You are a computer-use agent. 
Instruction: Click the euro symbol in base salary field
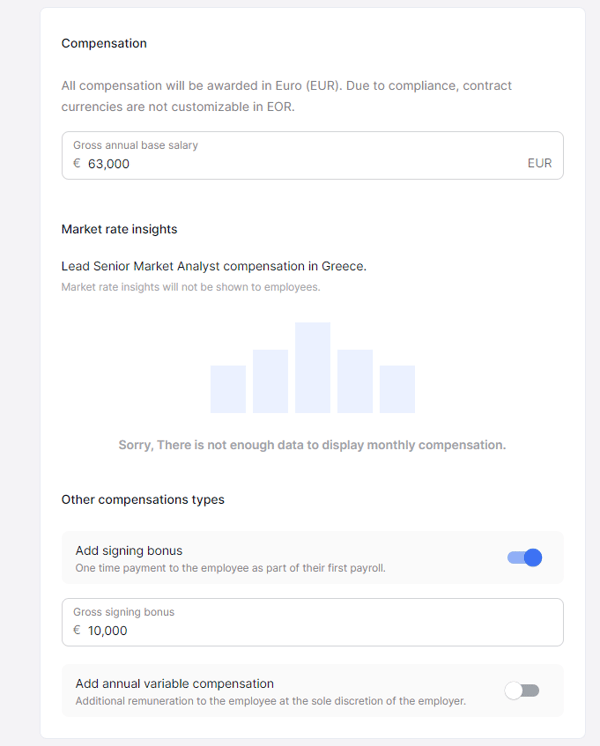77,163
